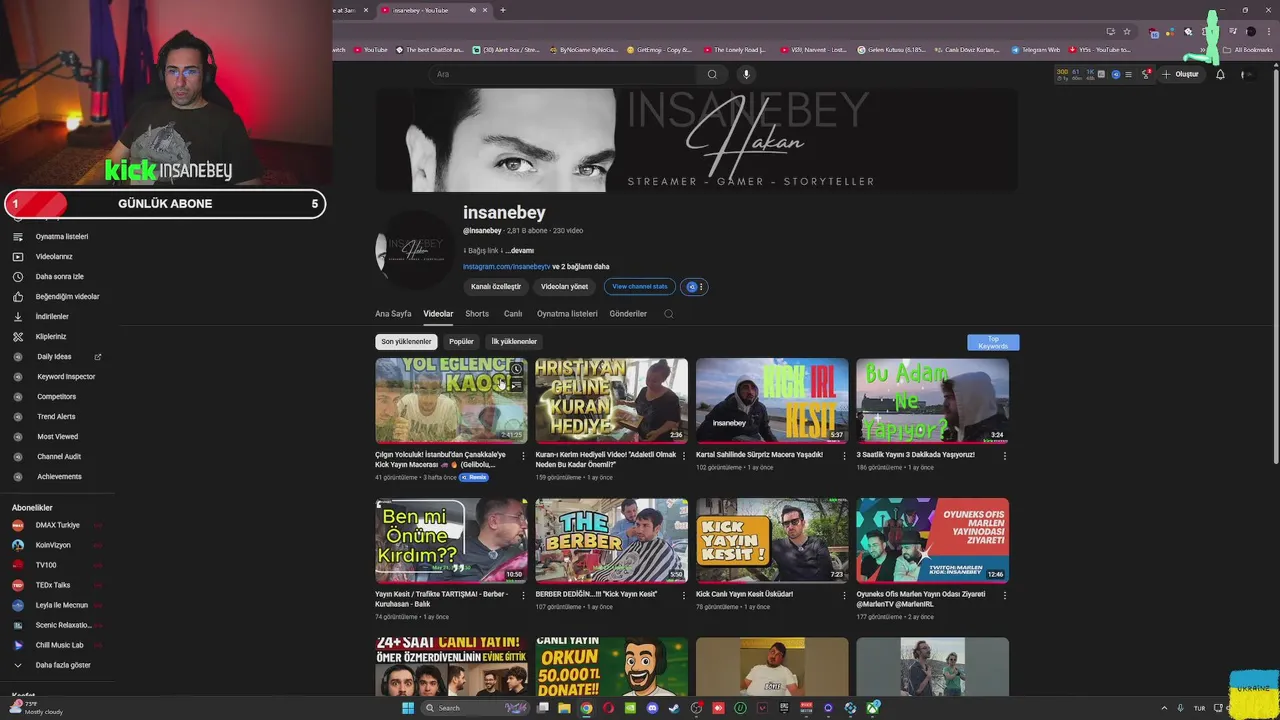Open Oynatma listeleri in sidebar
Viewport: 1280px width, 720px height.
point(60,237)
